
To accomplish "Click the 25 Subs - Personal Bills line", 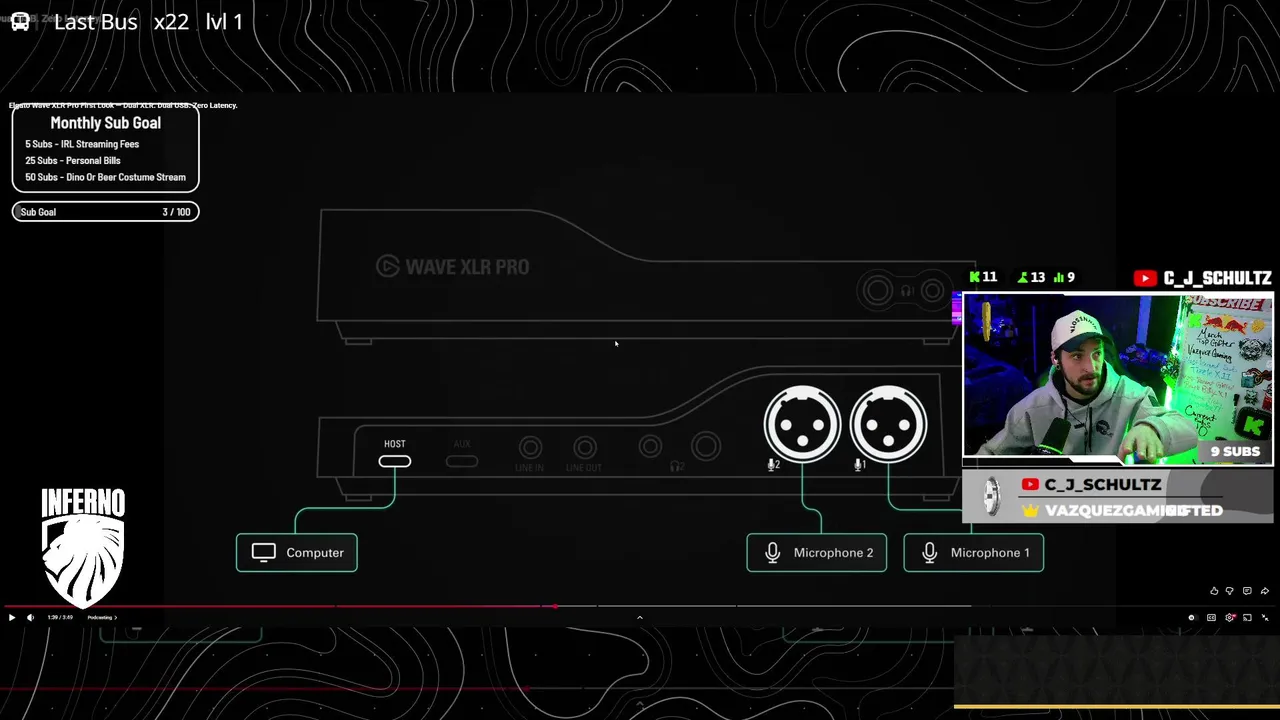I will pos(73,161).
